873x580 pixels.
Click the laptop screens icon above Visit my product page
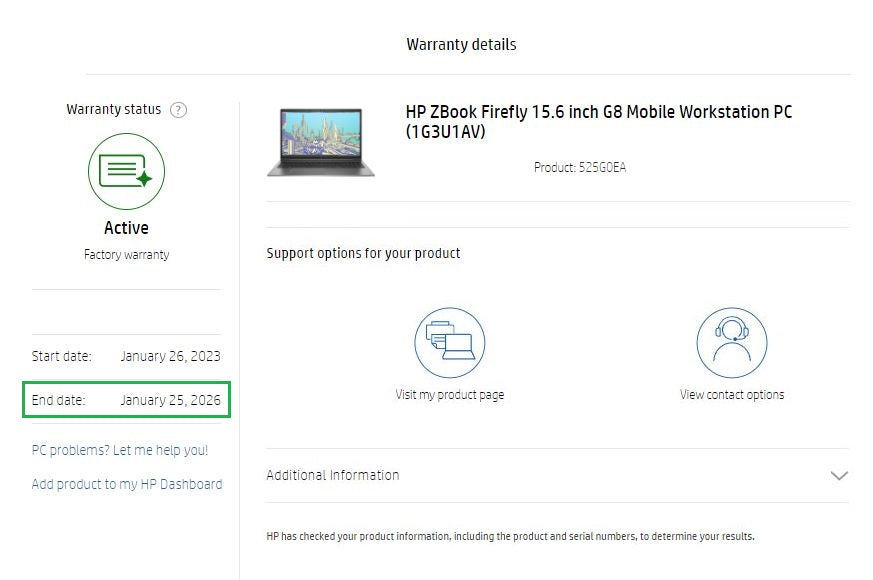pos(450,341)
